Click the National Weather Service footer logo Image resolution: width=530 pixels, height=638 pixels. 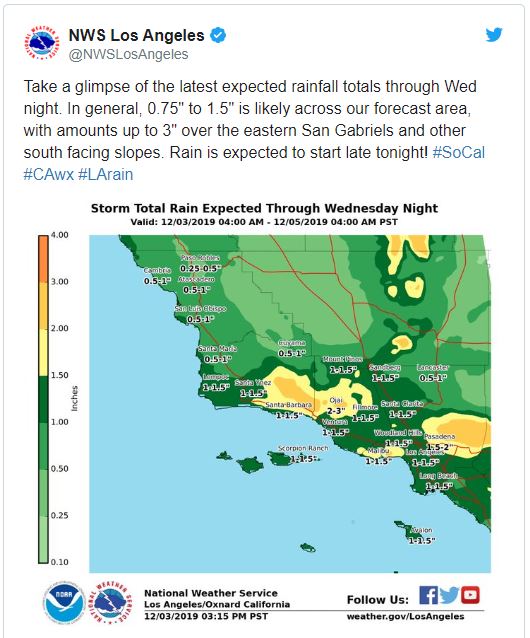(x=110, y=603)
